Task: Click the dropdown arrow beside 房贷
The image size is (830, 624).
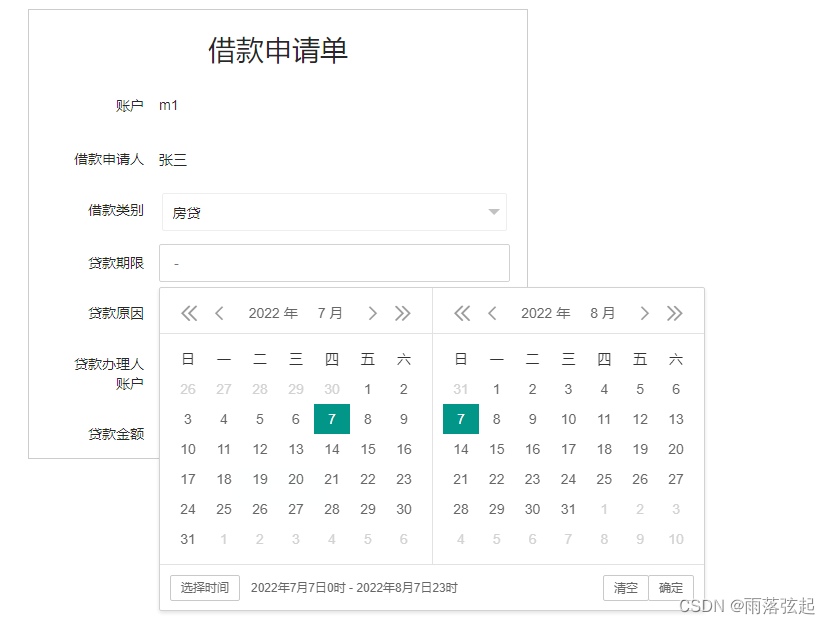Action: tap(494, 212)
